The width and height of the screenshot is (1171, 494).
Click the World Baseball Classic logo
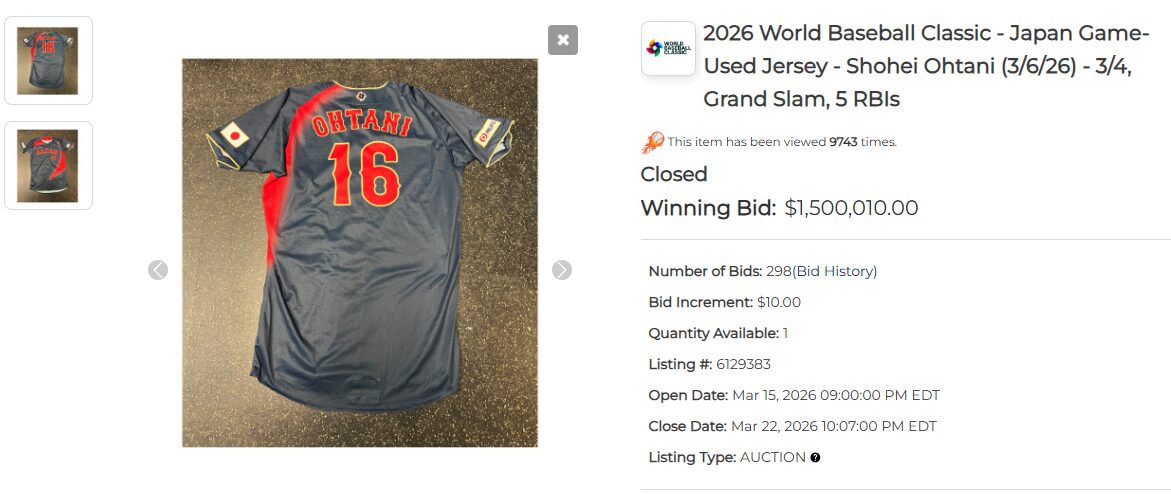[x=668, y=48]
